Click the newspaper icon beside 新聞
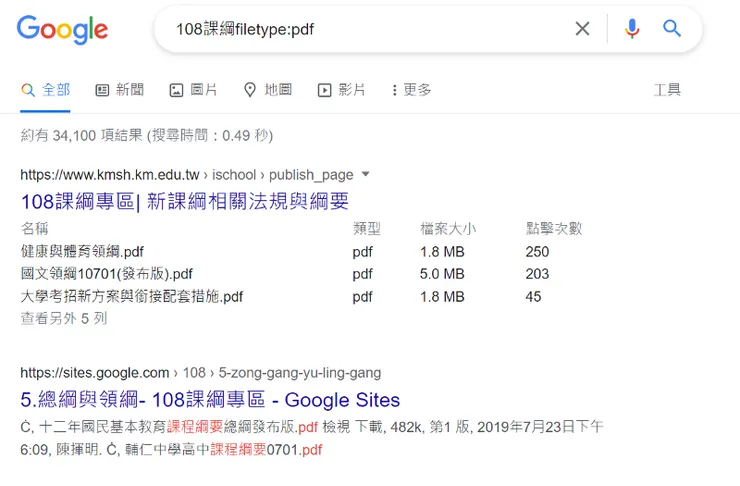 (x=102, y=90)
